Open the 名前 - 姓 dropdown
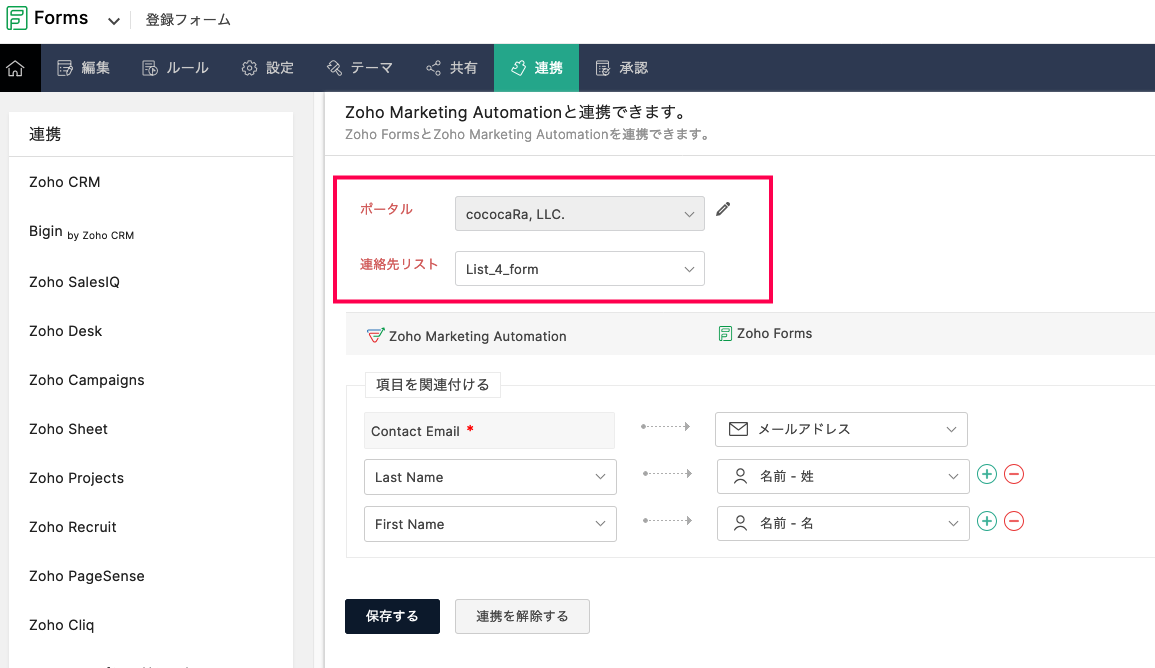 (843, 477)
